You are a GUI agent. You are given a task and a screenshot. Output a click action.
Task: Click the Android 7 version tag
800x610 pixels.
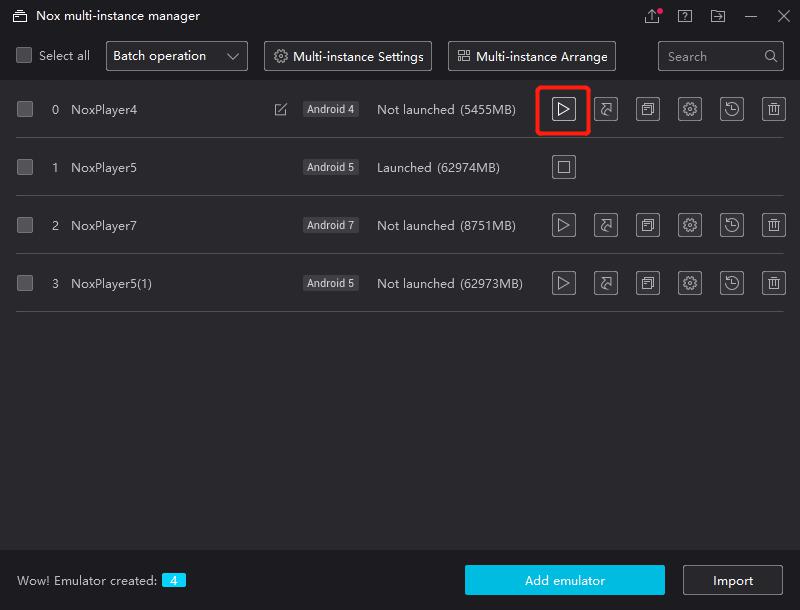coord(331,225)
